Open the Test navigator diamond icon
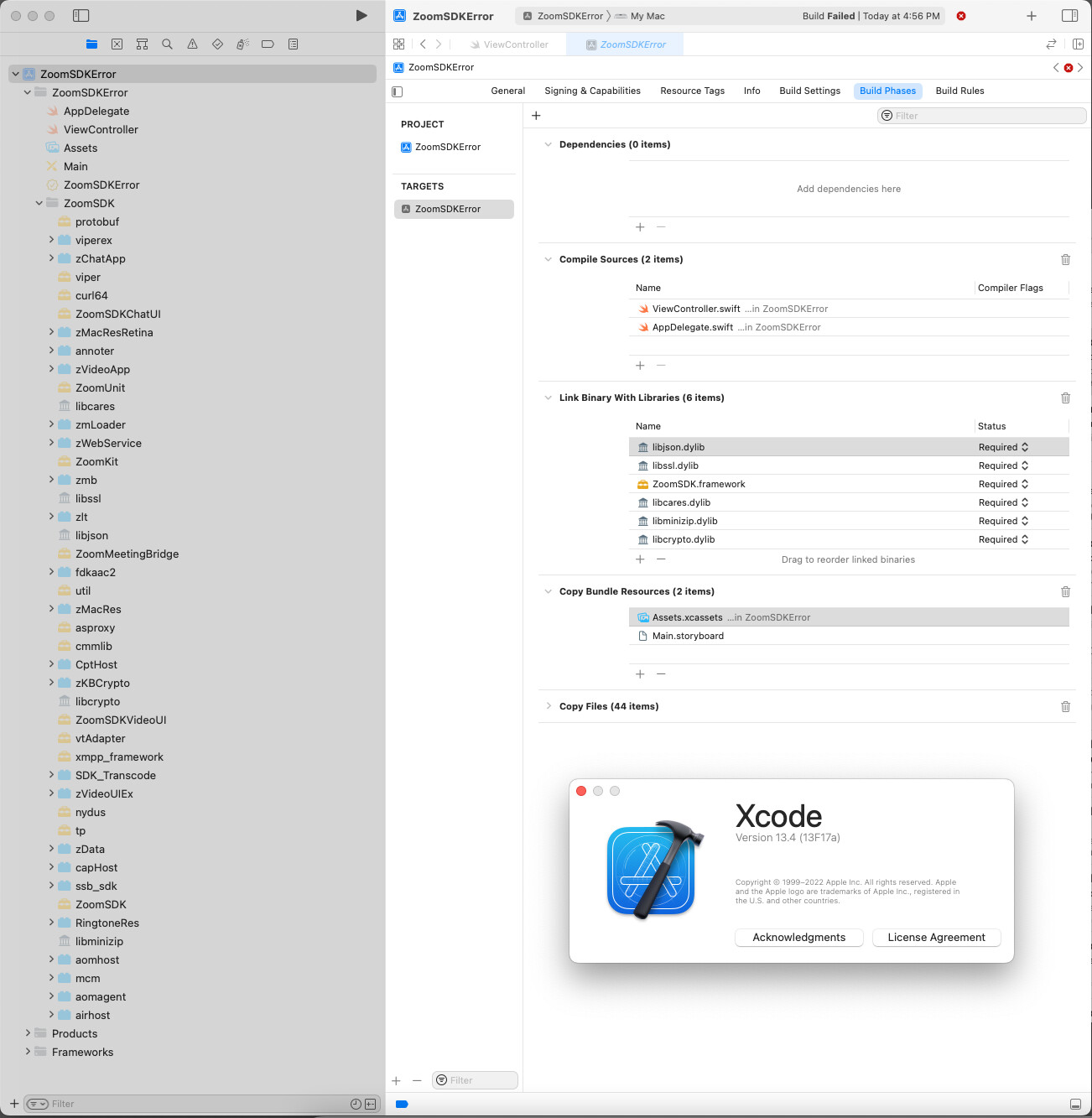 click(x=218, y=44)
